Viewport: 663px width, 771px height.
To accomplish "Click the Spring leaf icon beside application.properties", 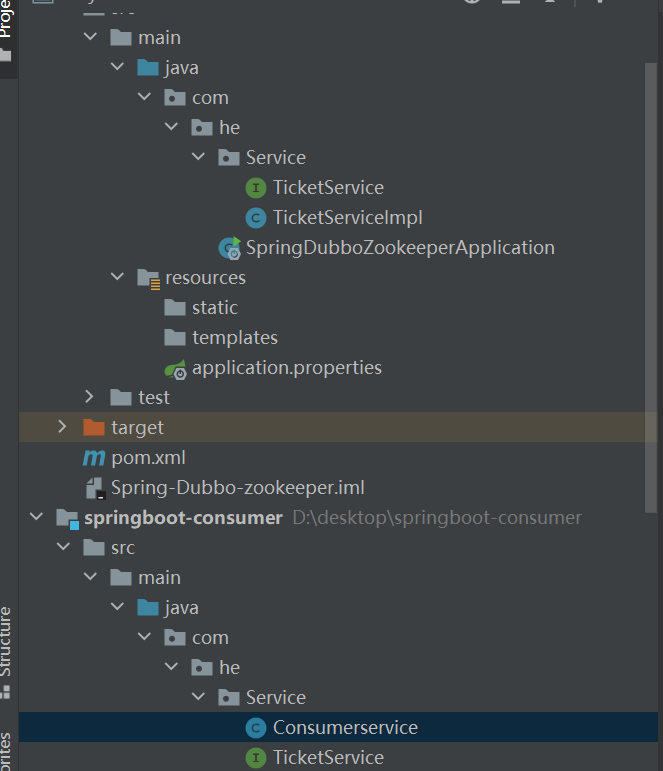I will (176, 368).
